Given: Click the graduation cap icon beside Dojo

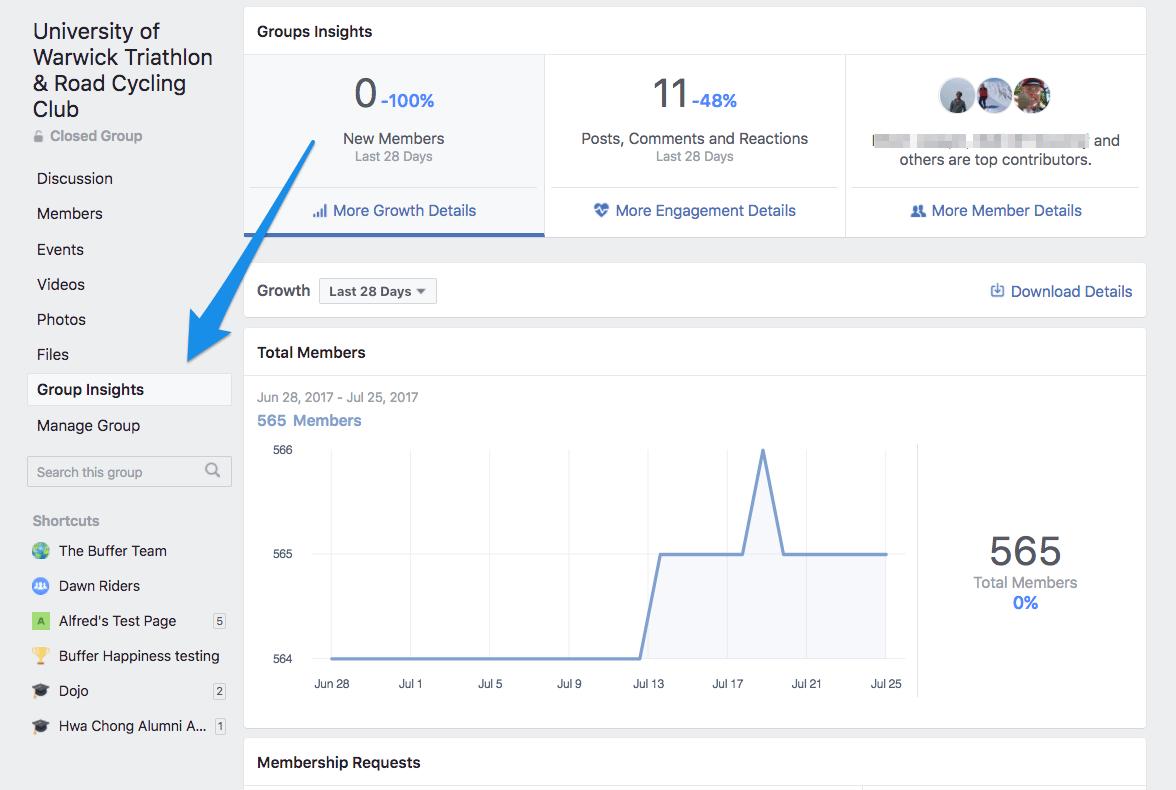Looking at the screenshot, I should (x=41, y=691).
